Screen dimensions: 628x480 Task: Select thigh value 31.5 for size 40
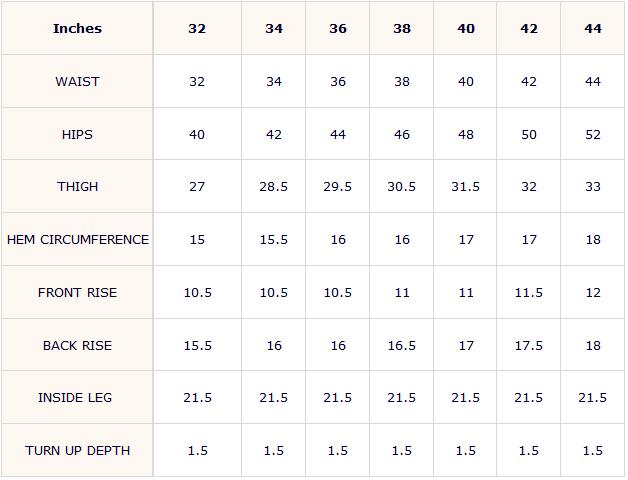click(465, 187)
